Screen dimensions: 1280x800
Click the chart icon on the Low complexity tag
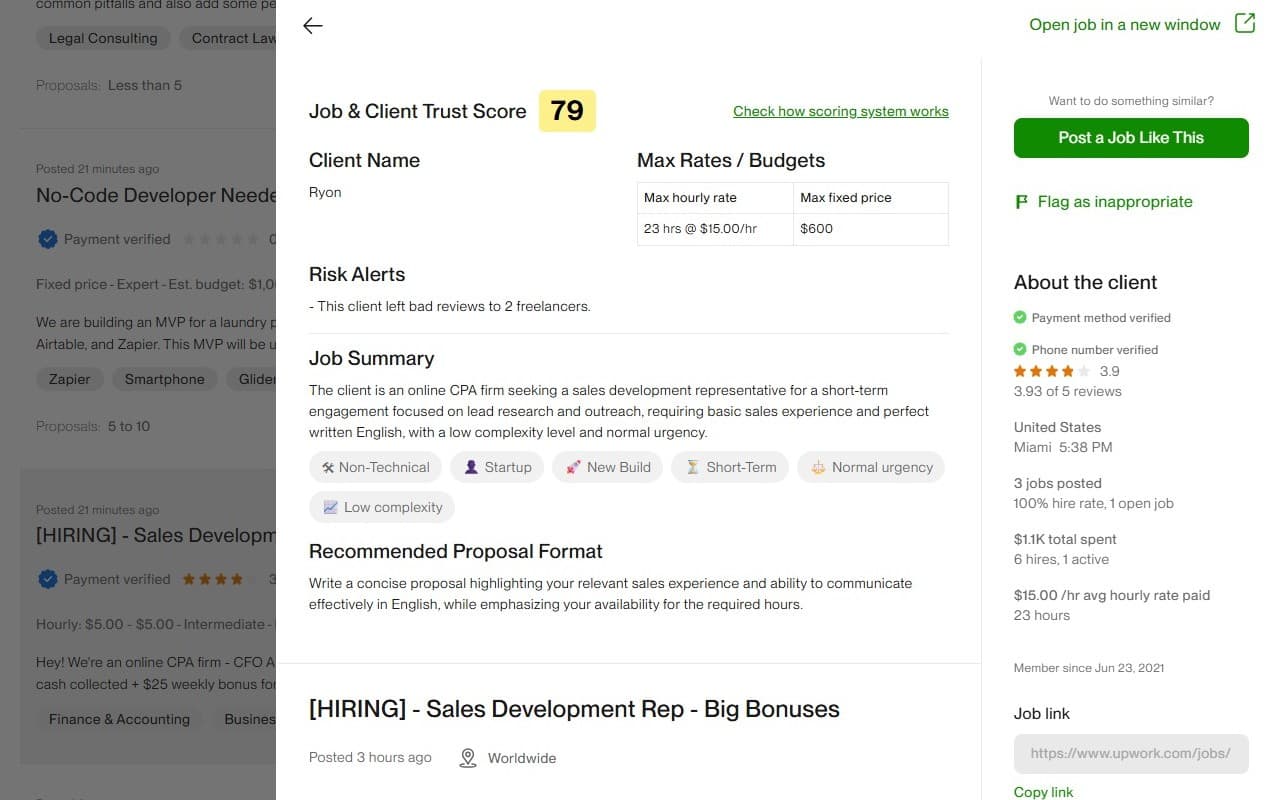tap(329, 507)
